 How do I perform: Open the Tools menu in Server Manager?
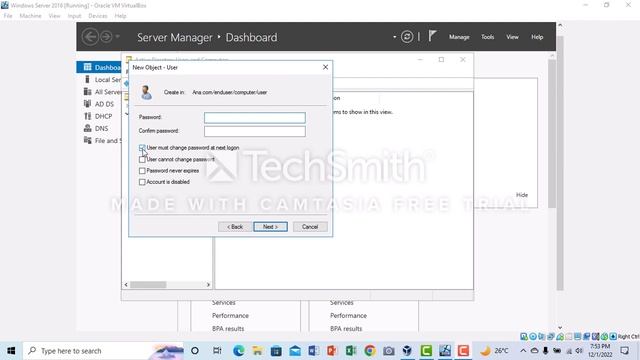pyautogui.click(x=487, y=37)
